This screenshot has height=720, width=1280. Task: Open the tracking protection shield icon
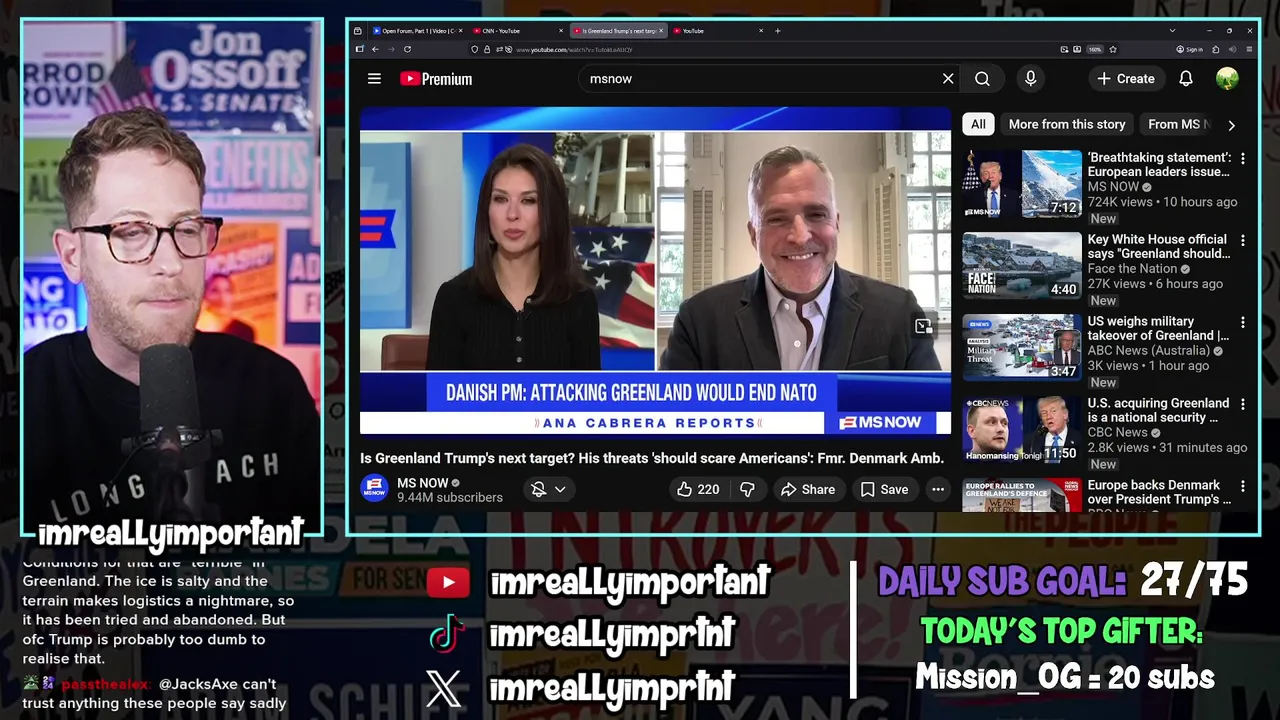(474, 49)
